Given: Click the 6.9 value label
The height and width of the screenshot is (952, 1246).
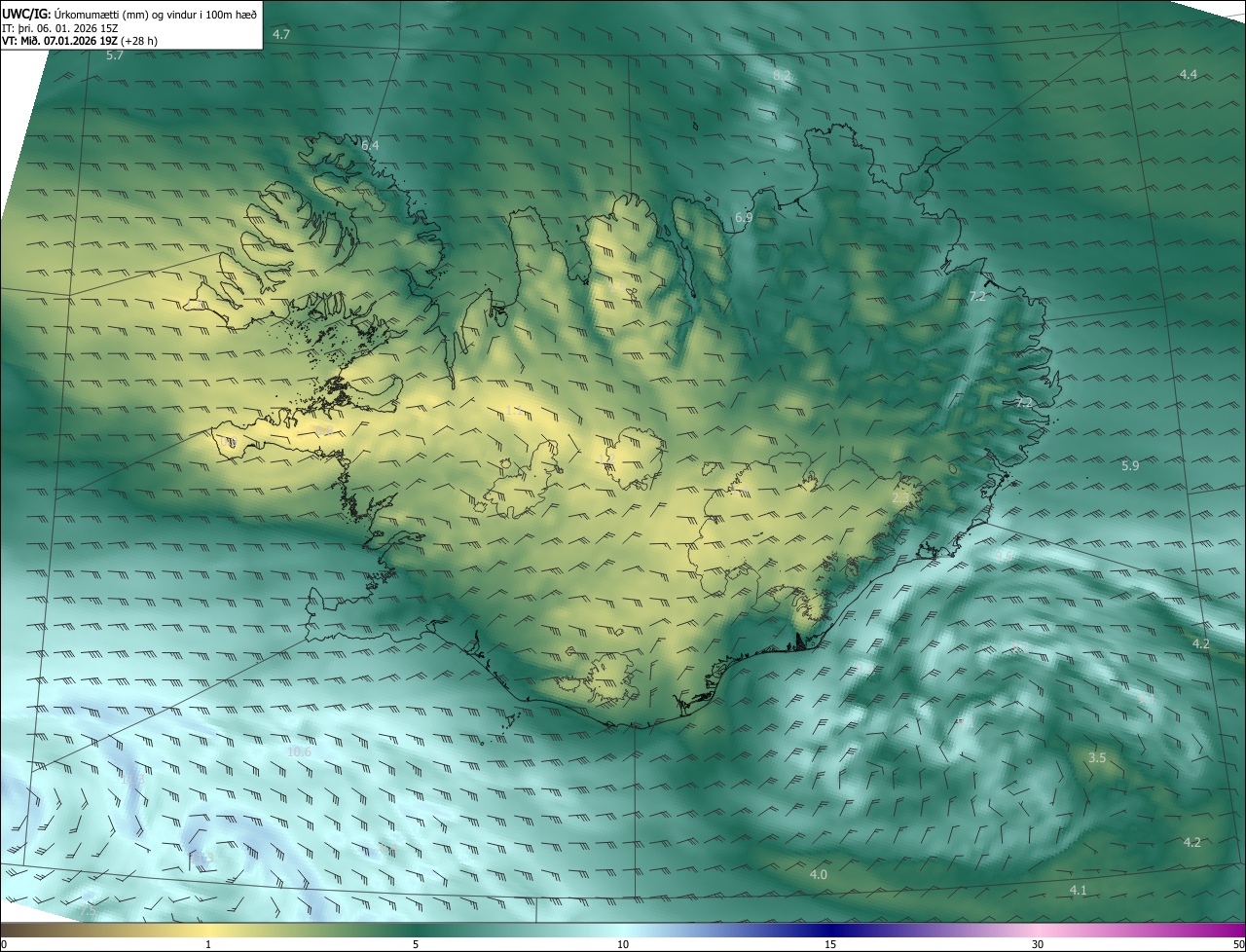Looking at the screenshot, I should pyautogui.click(x=744, y=218).
